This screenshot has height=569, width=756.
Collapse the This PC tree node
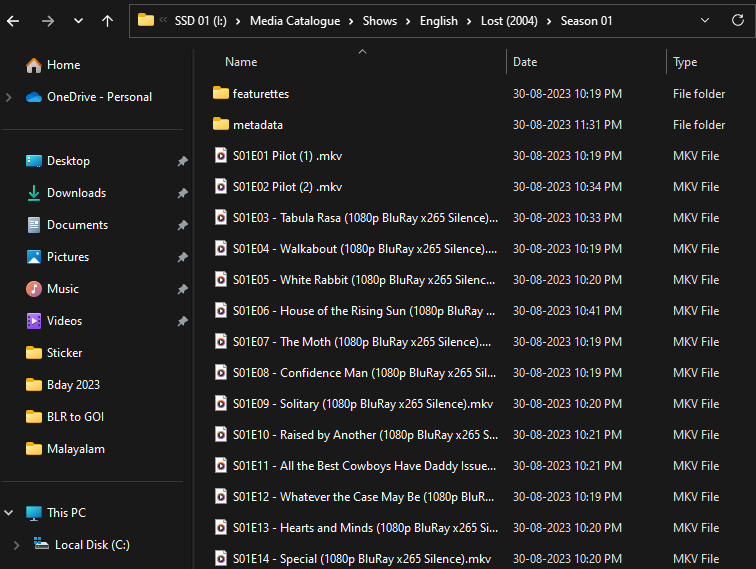click(9, 513)
